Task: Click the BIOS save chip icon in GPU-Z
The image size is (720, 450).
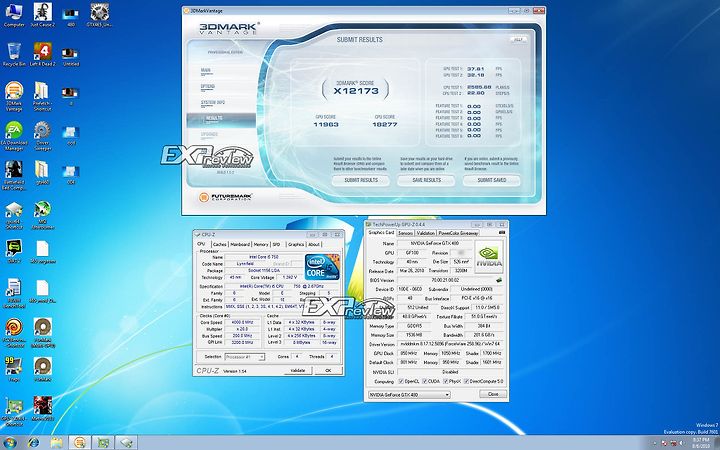Action: [x=499, y=280]
